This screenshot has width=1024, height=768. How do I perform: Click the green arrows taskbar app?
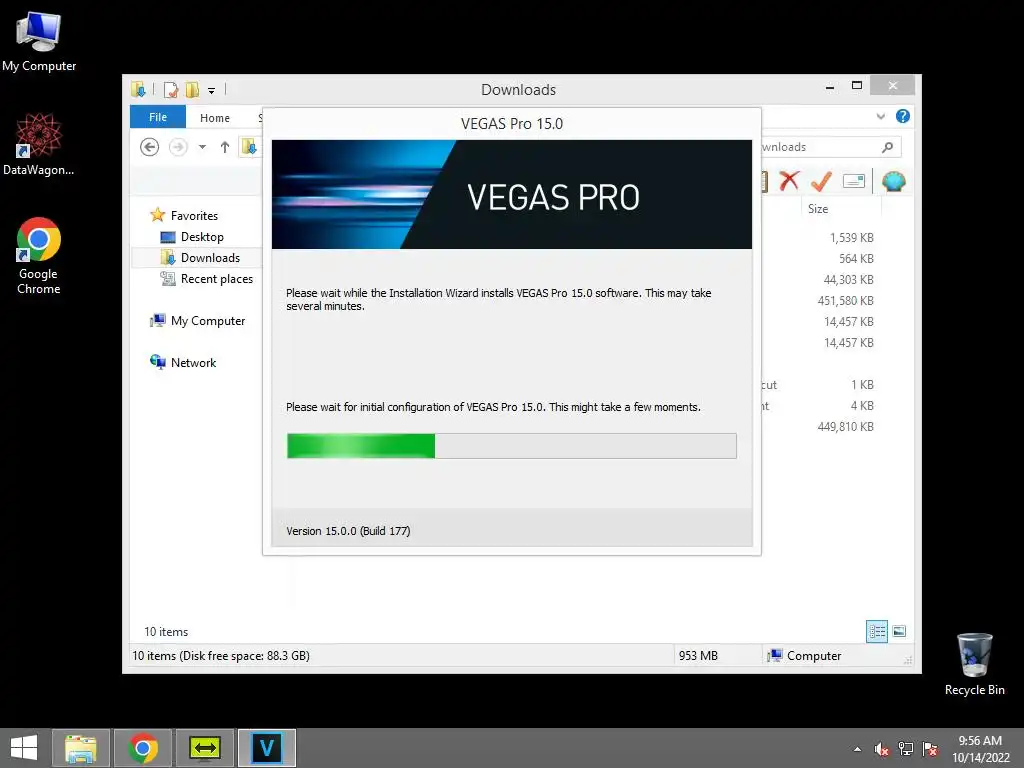[205, 748]
